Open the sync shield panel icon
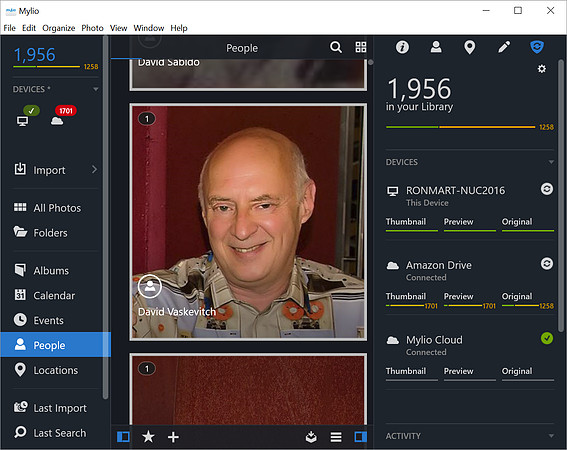The image size is (567, 450). (x=537, y=47)
